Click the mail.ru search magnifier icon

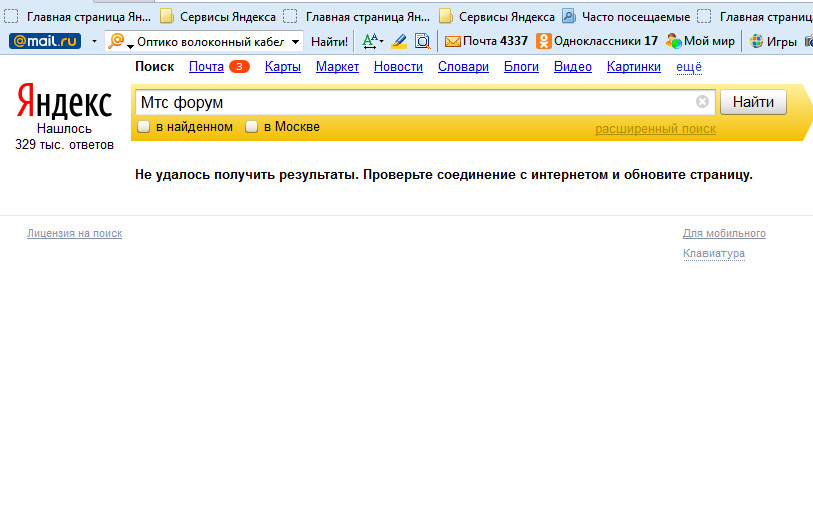click(x=117, y=41)
